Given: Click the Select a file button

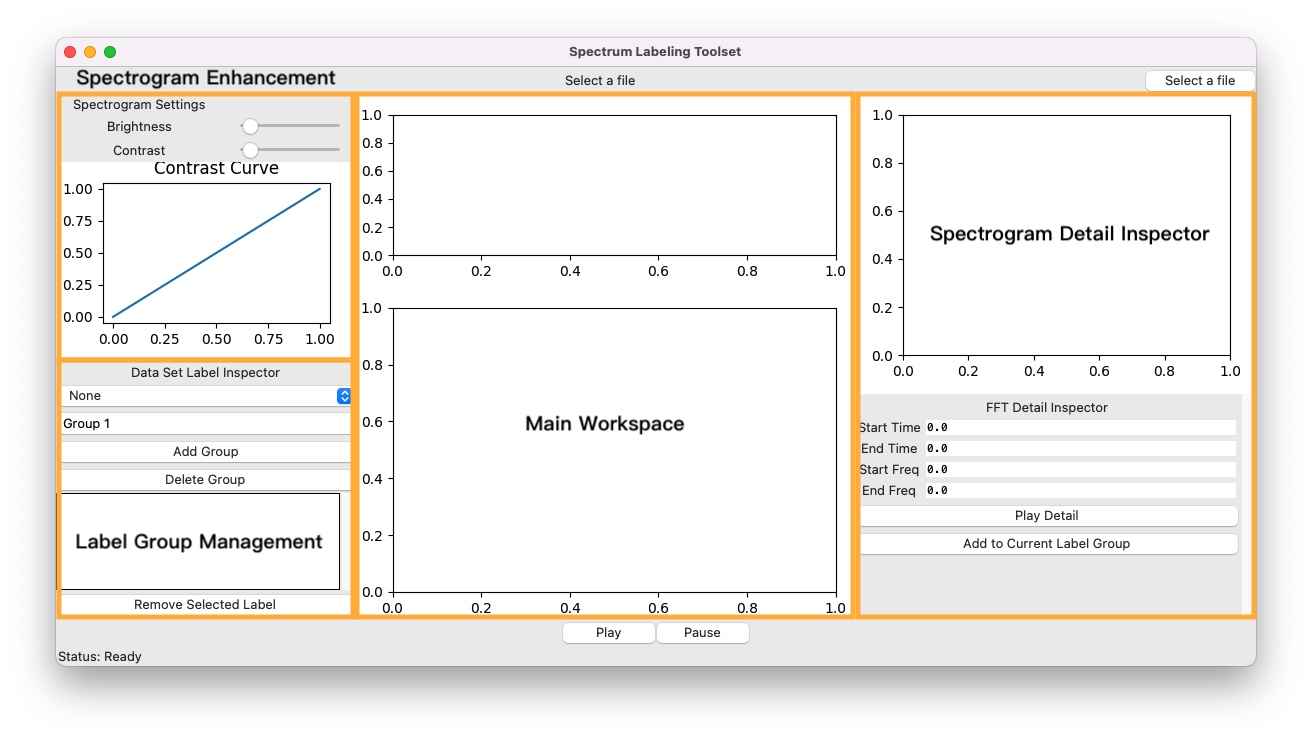Looking at the screenshot, I should [x=1199, y=81].
